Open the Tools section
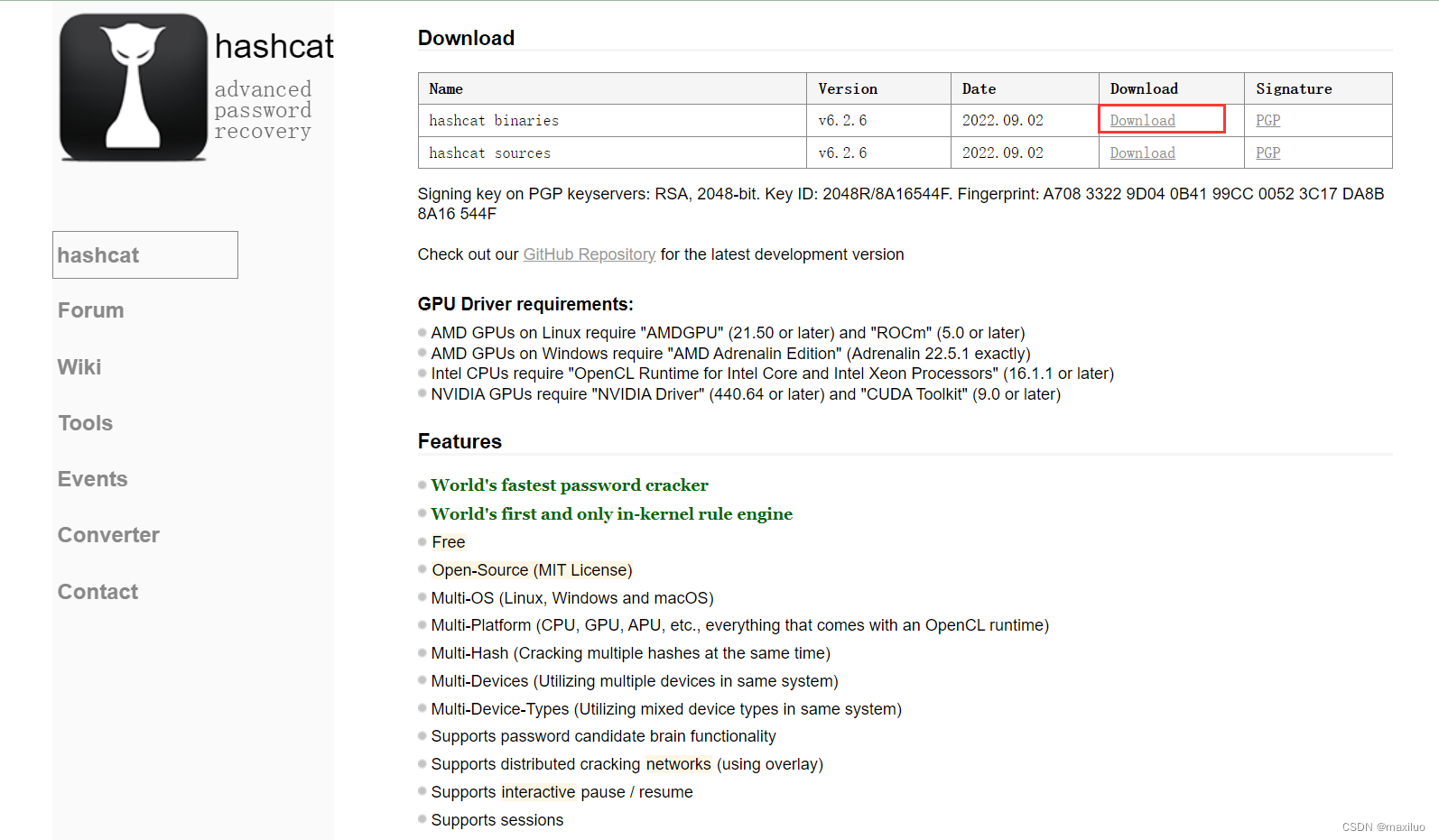 coord(86,423)
